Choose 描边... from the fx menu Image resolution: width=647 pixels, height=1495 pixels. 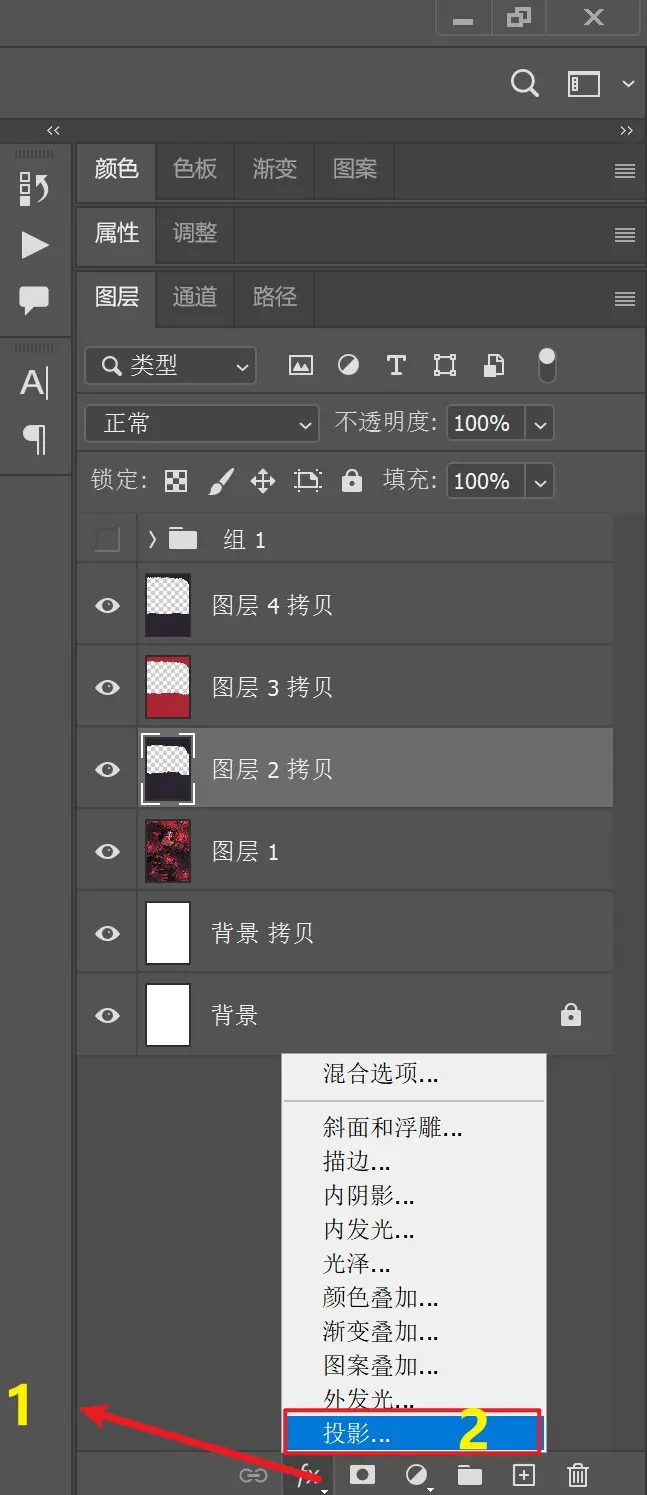(414, 1162)
